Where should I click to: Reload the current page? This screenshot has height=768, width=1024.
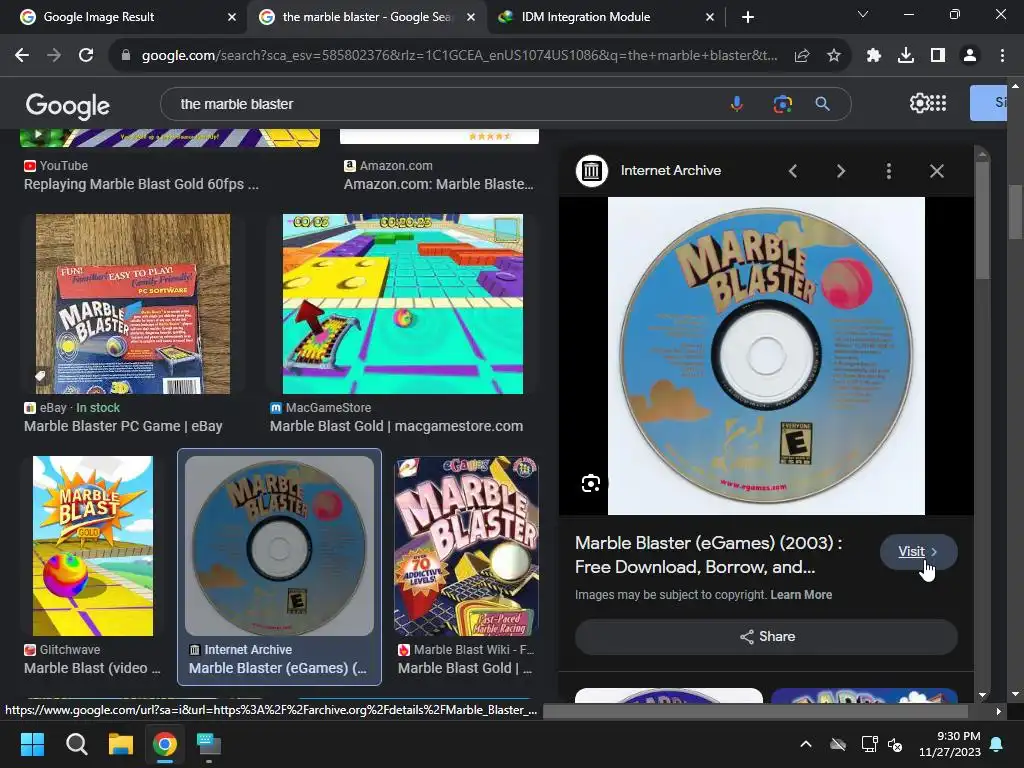[x=86, y=56]
